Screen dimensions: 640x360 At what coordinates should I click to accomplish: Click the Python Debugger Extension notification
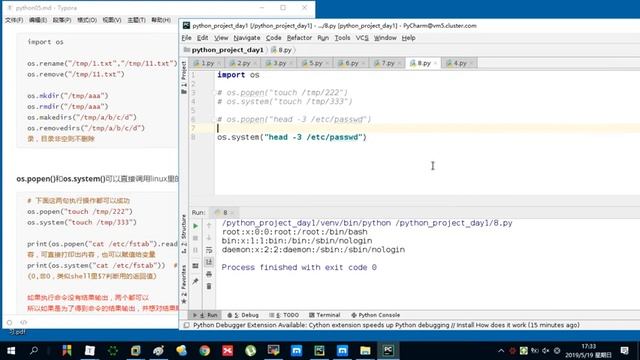tap(386, 325)
